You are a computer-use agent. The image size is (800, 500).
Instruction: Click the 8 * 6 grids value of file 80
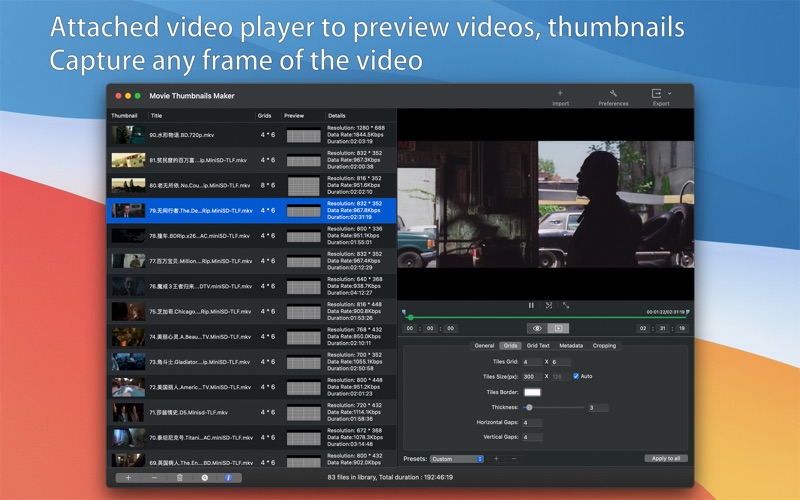[x=268, y=186]
